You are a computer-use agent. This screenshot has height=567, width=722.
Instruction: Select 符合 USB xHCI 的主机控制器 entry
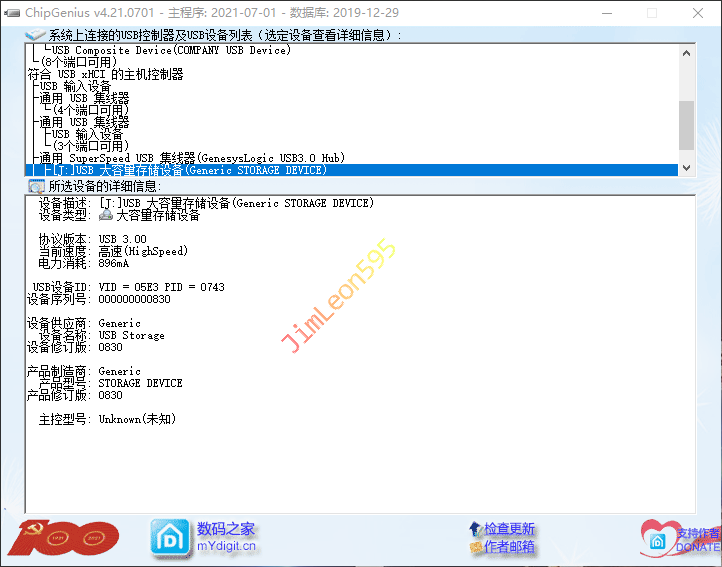106,74
